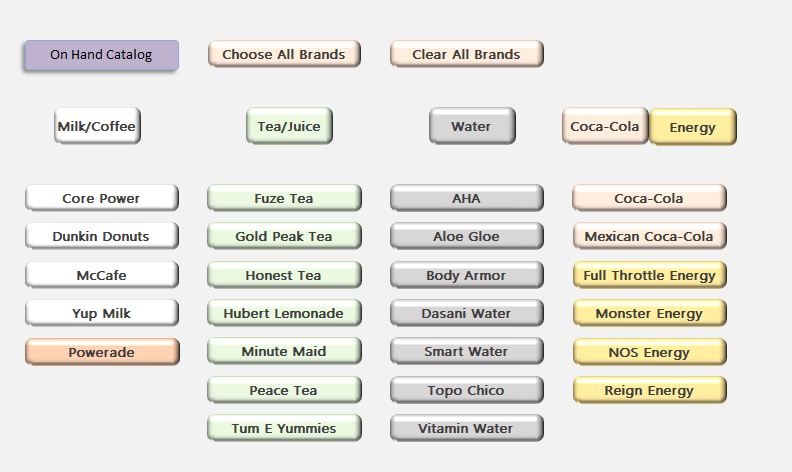792x472 pixels.
Task: Toggle the Reign Energy brand
Action: (x=649, y=390)
